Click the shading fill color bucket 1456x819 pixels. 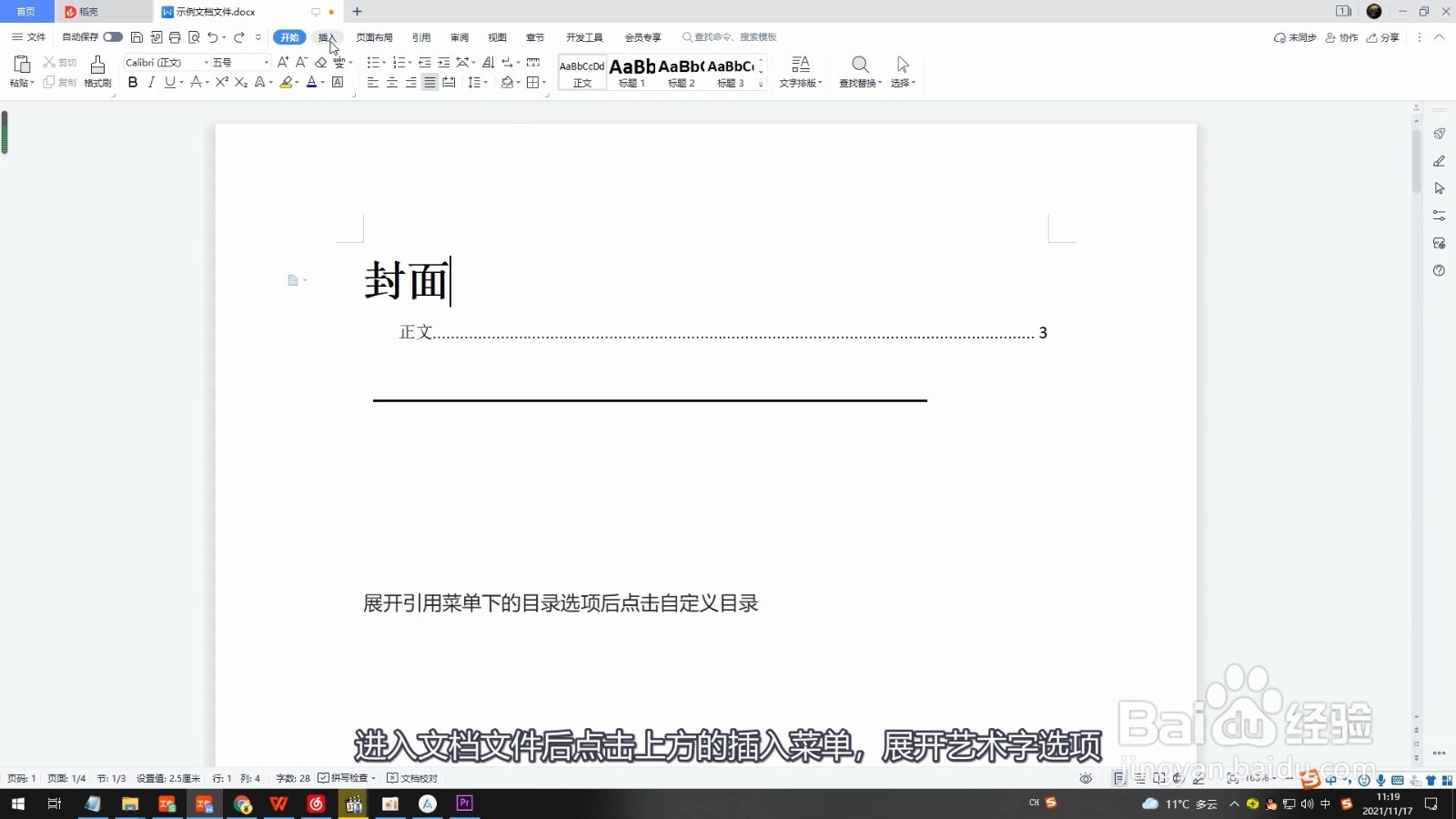(507, 82)
